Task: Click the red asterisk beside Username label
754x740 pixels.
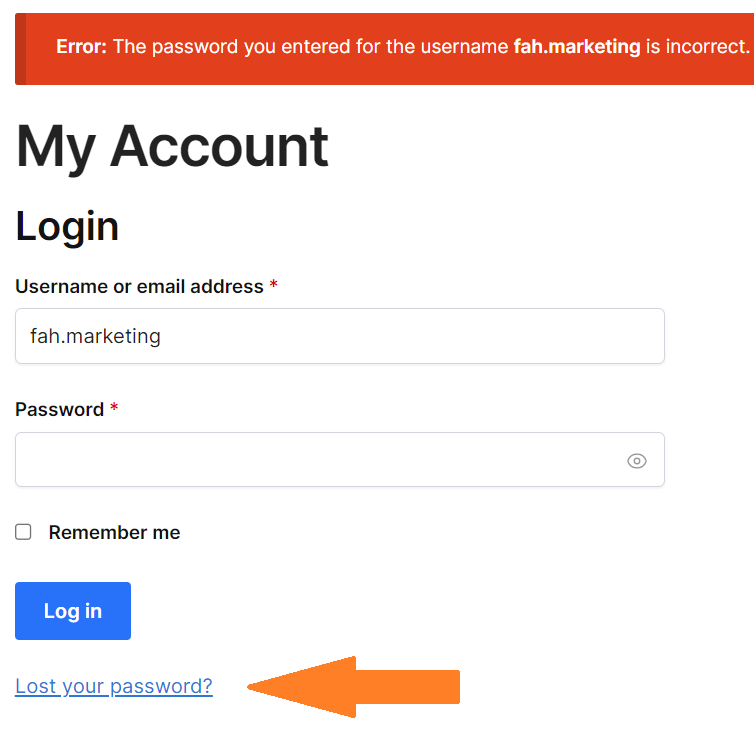Action: [x=274, y=287]
